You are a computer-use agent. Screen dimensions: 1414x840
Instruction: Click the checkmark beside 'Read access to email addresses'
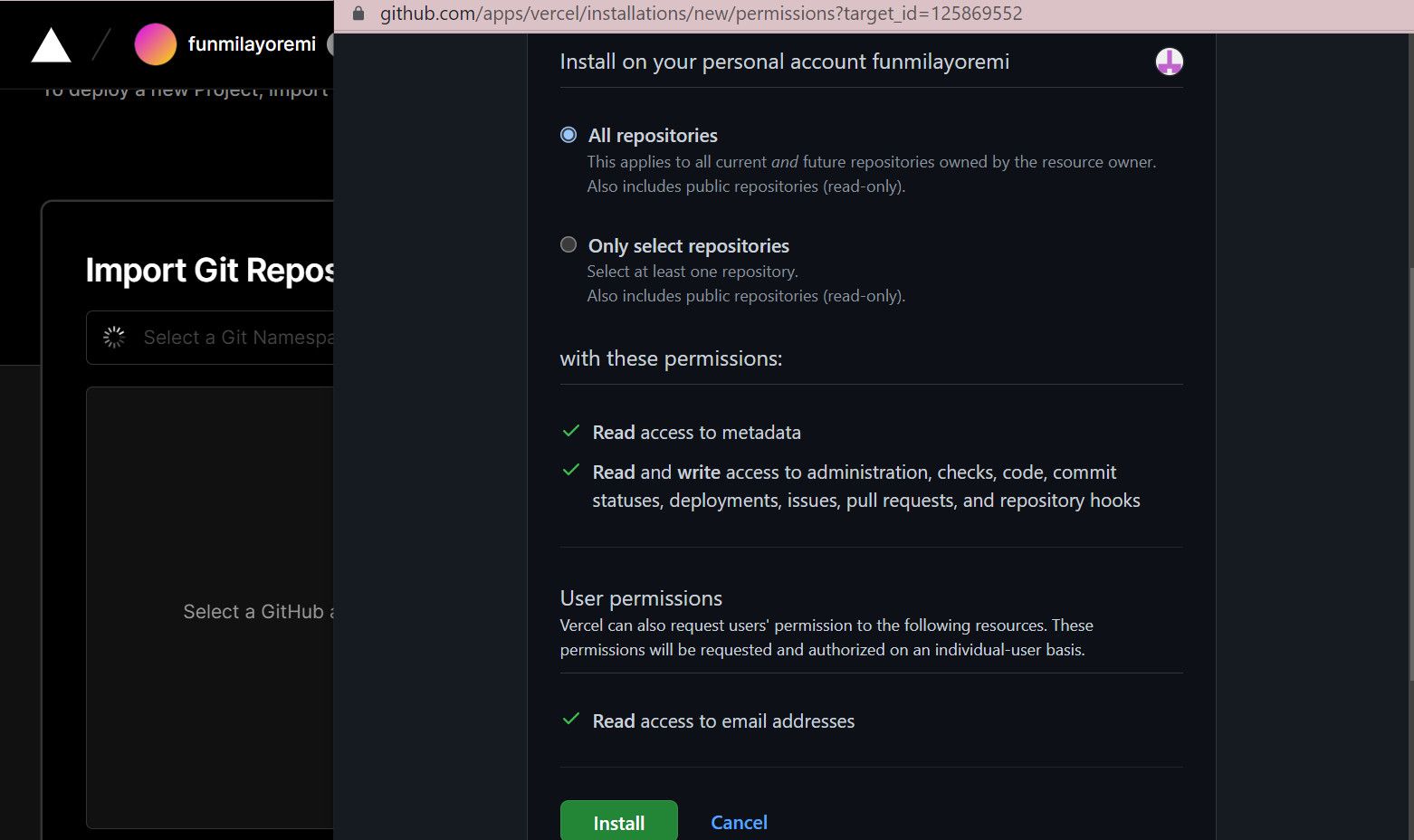click(x=570, y=719)
